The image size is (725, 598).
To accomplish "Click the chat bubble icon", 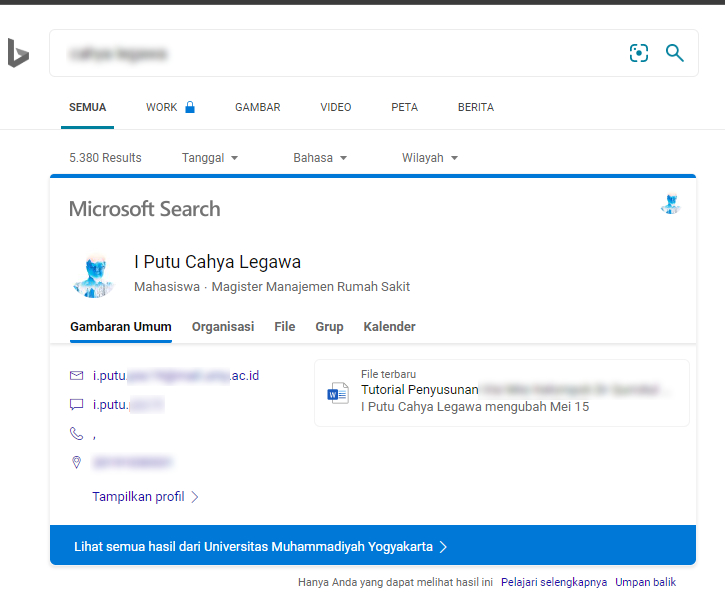I will [x=76, y=405].
